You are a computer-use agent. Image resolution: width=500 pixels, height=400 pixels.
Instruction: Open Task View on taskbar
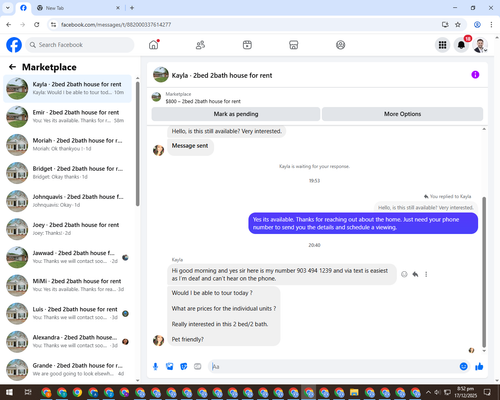[x=28, y=392]
